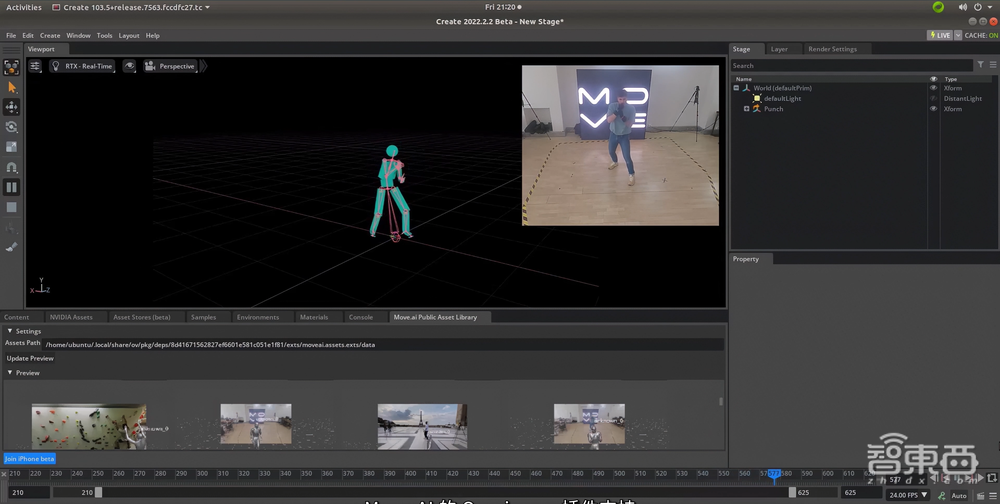Open the Window menu
Viewport: 1000px width, 504px height.
click(78, 35)
